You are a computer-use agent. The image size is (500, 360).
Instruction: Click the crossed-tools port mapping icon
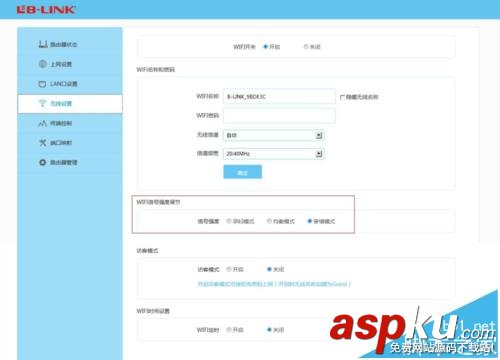pyautogui.click(x=43, y=143)
